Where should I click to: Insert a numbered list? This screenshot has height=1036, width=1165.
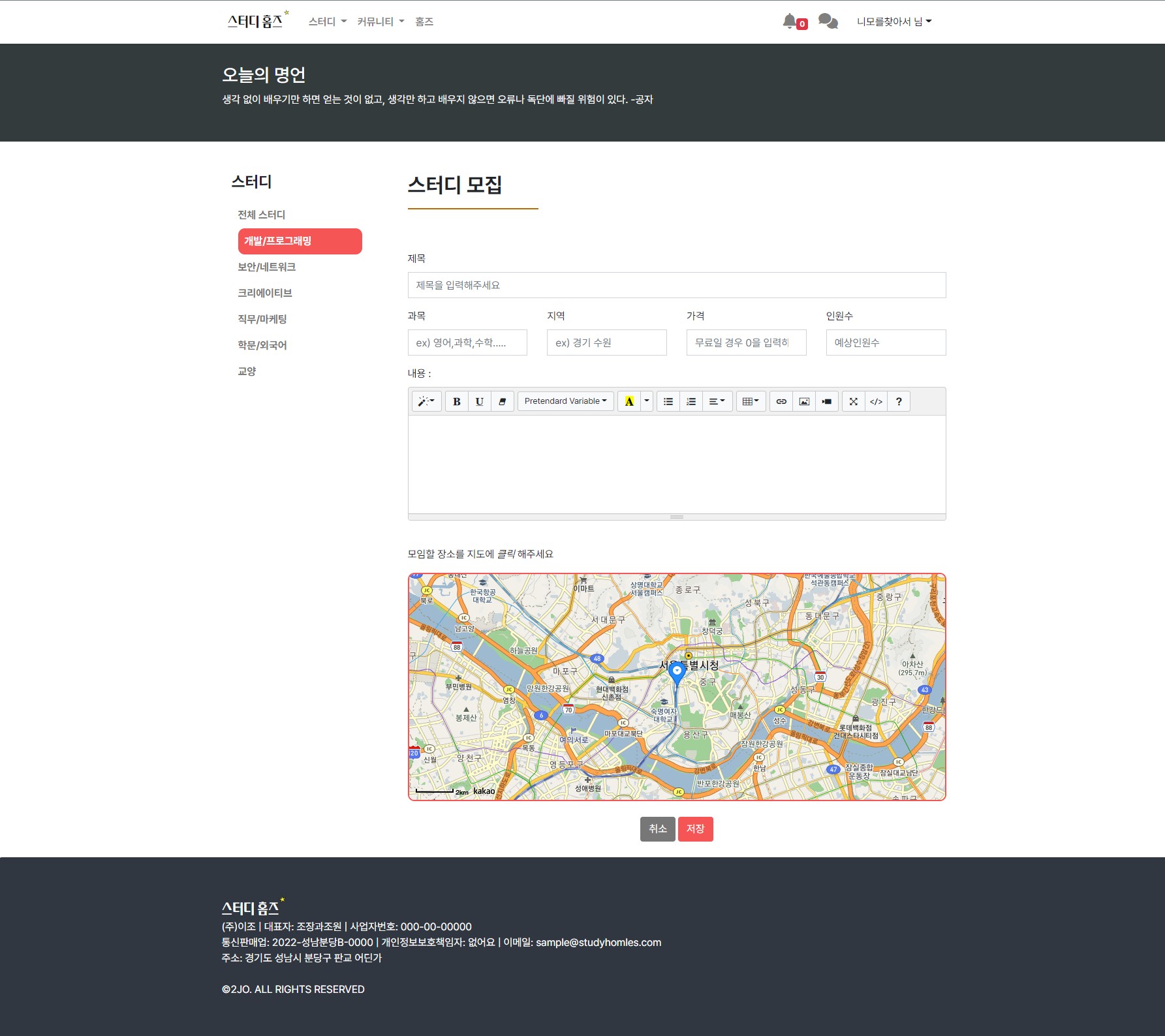(x=691, y=401)
